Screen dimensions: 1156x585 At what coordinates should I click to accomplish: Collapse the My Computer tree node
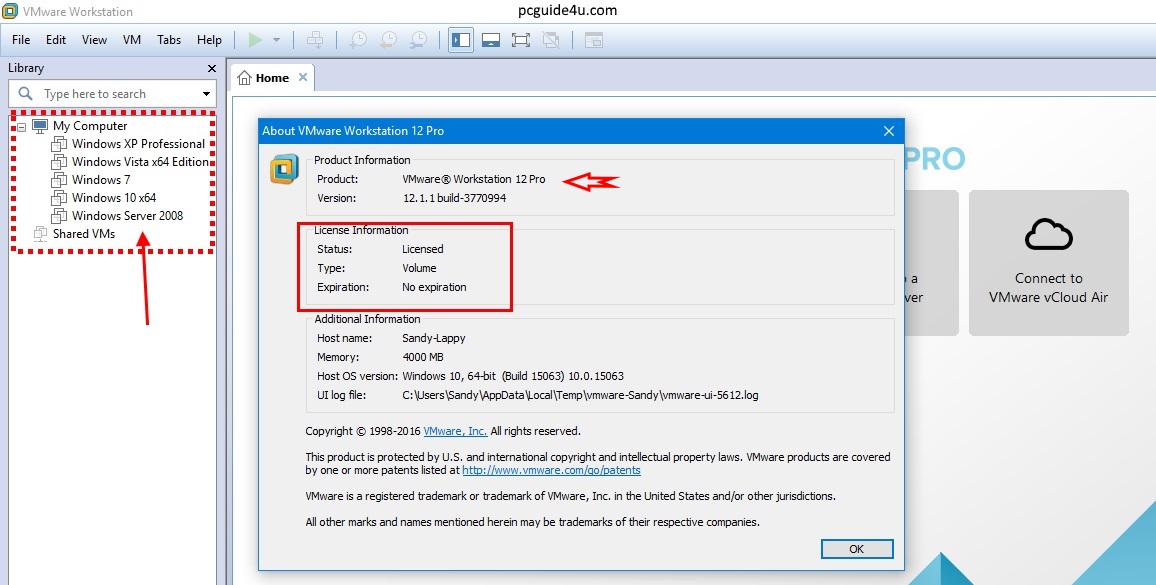click(22, 126)
